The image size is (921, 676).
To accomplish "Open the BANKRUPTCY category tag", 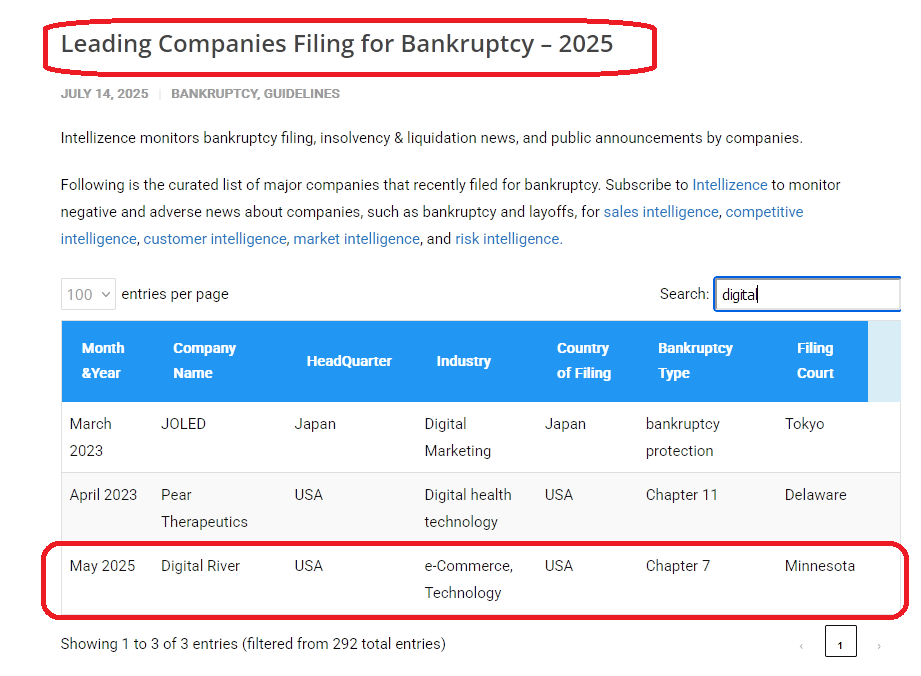I will pyautogui.click(x=214, y=94).
